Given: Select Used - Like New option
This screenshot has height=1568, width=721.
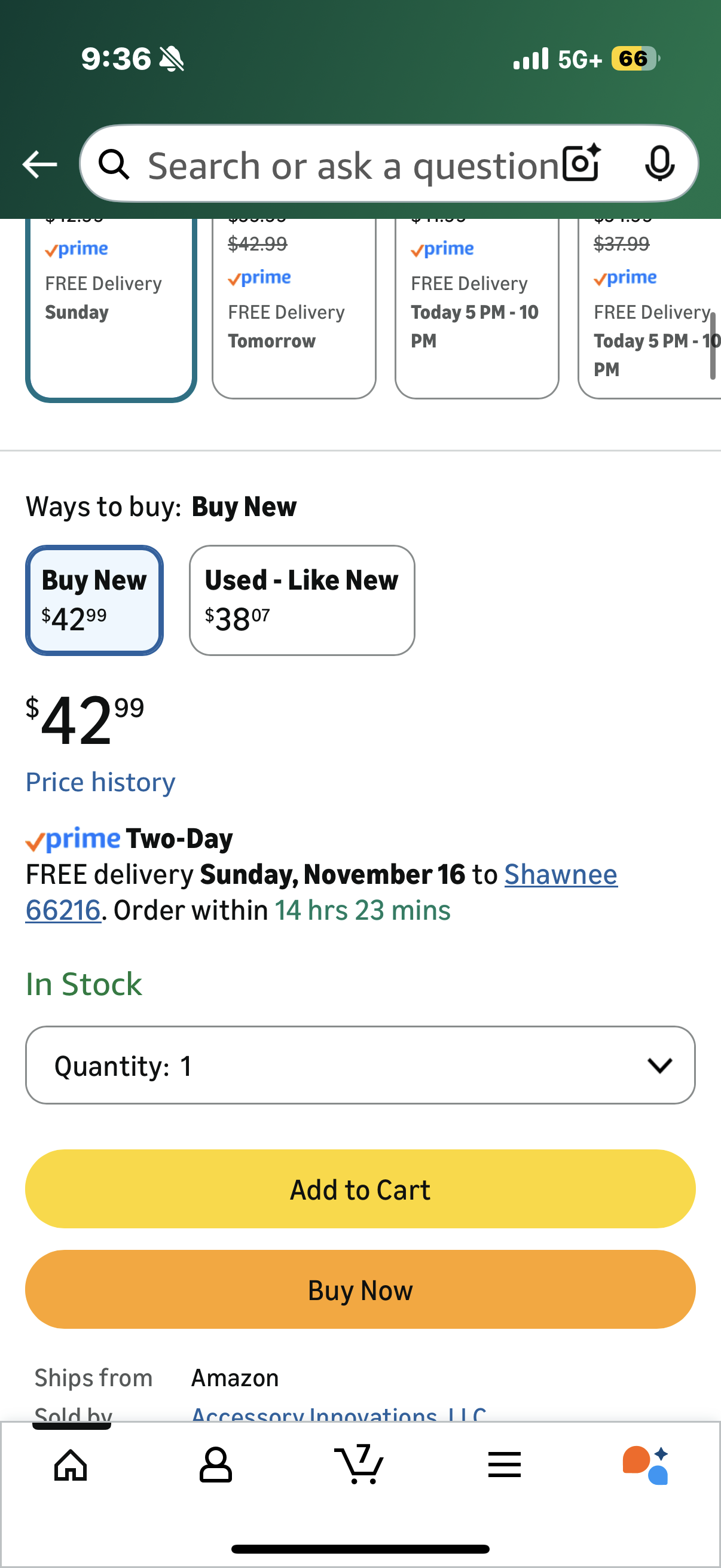Looking at the screenshot, I should click(x=302, y=600).
